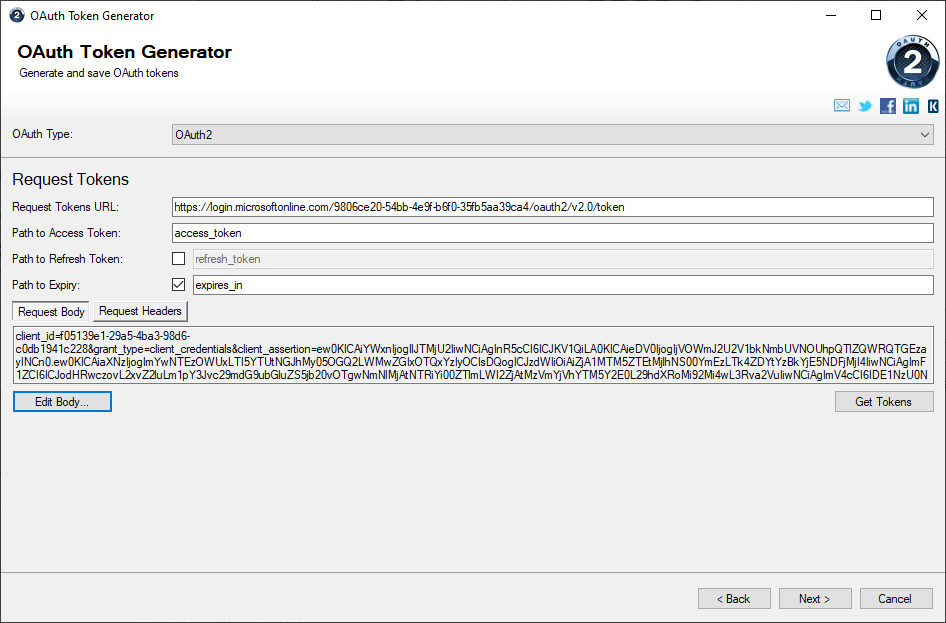Viewport: 946px width, 623px height.
Task: Switch to the Request Headers tab
Action: pyautogui.click(x=139, y=311)
